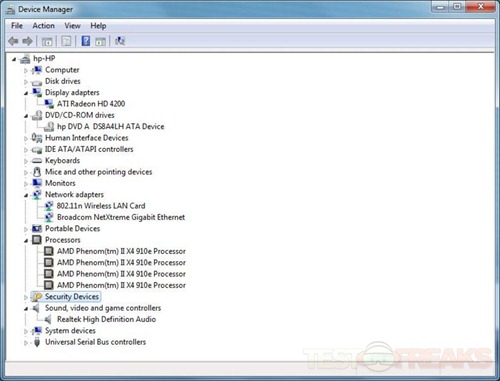
Task: Click the Human Interface Devices icon
Action: (x=37, y=138)
